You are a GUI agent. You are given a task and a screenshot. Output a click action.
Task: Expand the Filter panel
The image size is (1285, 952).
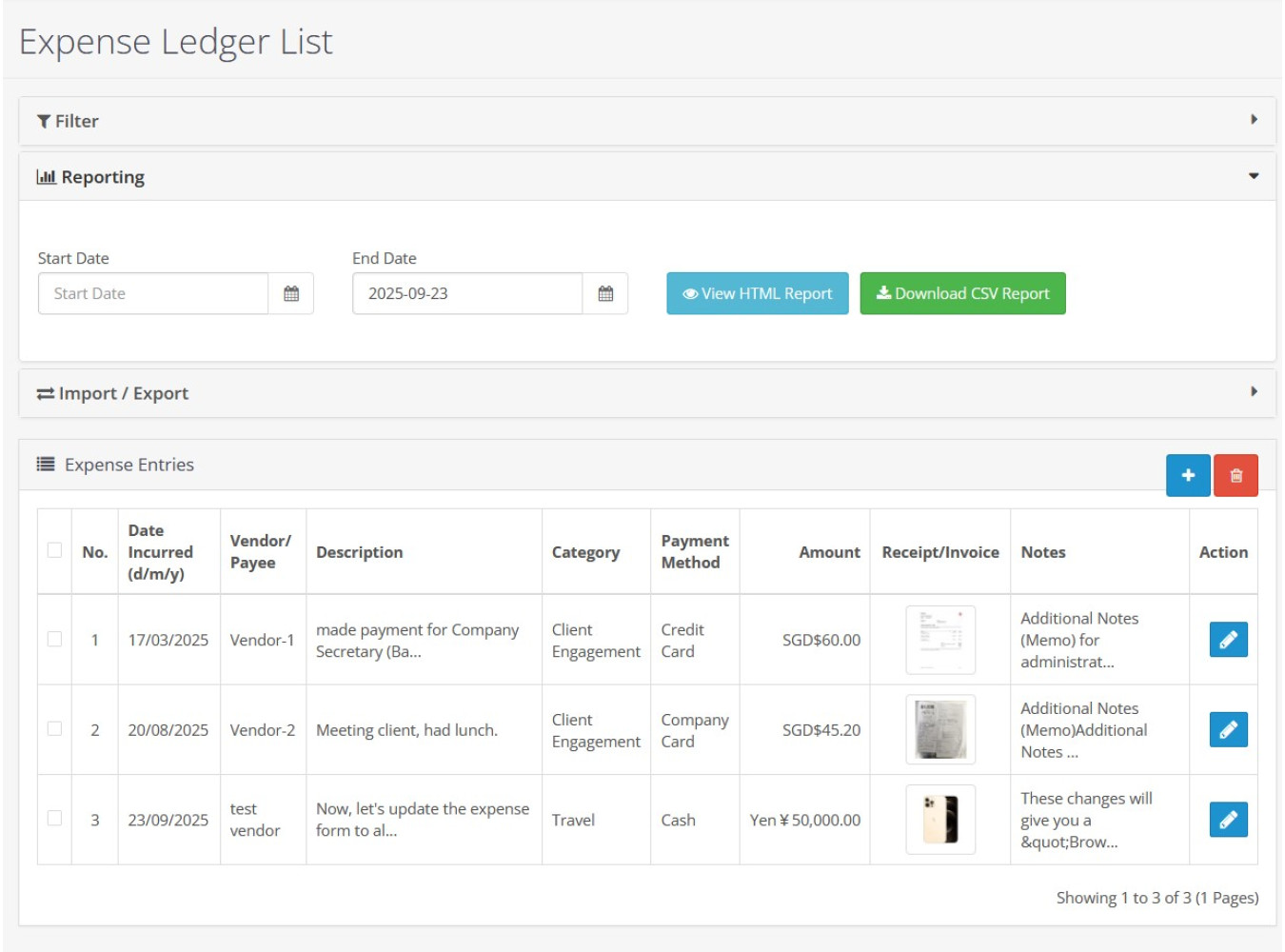[646, 121]
